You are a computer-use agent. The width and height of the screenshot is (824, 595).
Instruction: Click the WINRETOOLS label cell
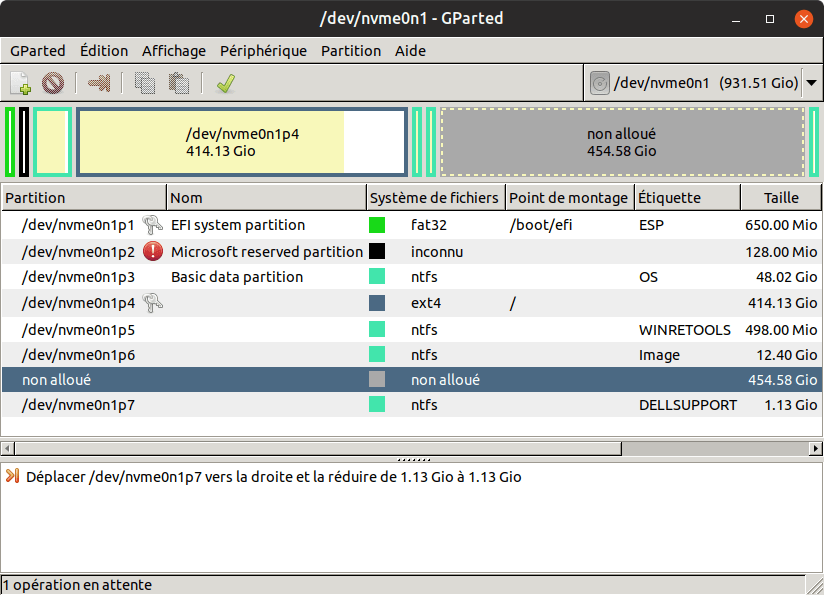(x=685, y=330)
